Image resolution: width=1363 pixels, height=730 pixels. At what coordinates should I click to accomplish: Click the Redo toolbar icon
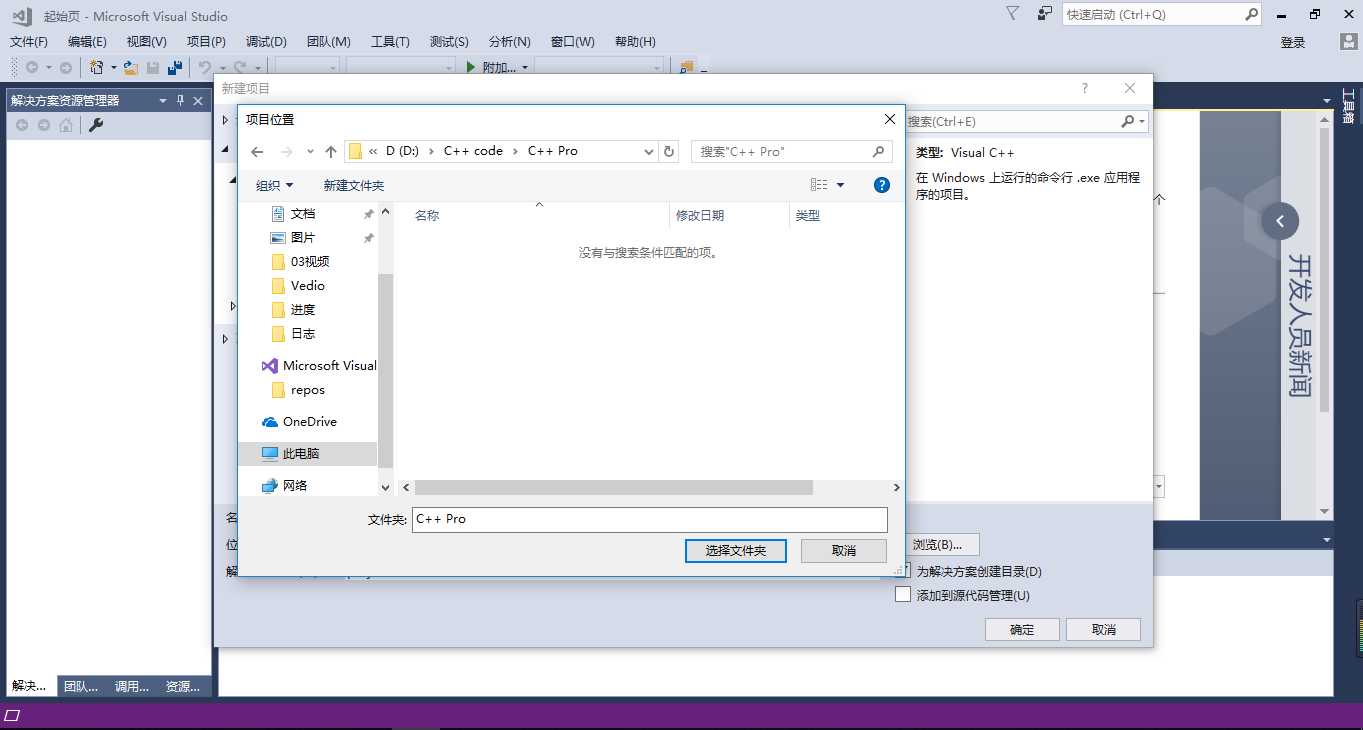click(x=240, y=67)
